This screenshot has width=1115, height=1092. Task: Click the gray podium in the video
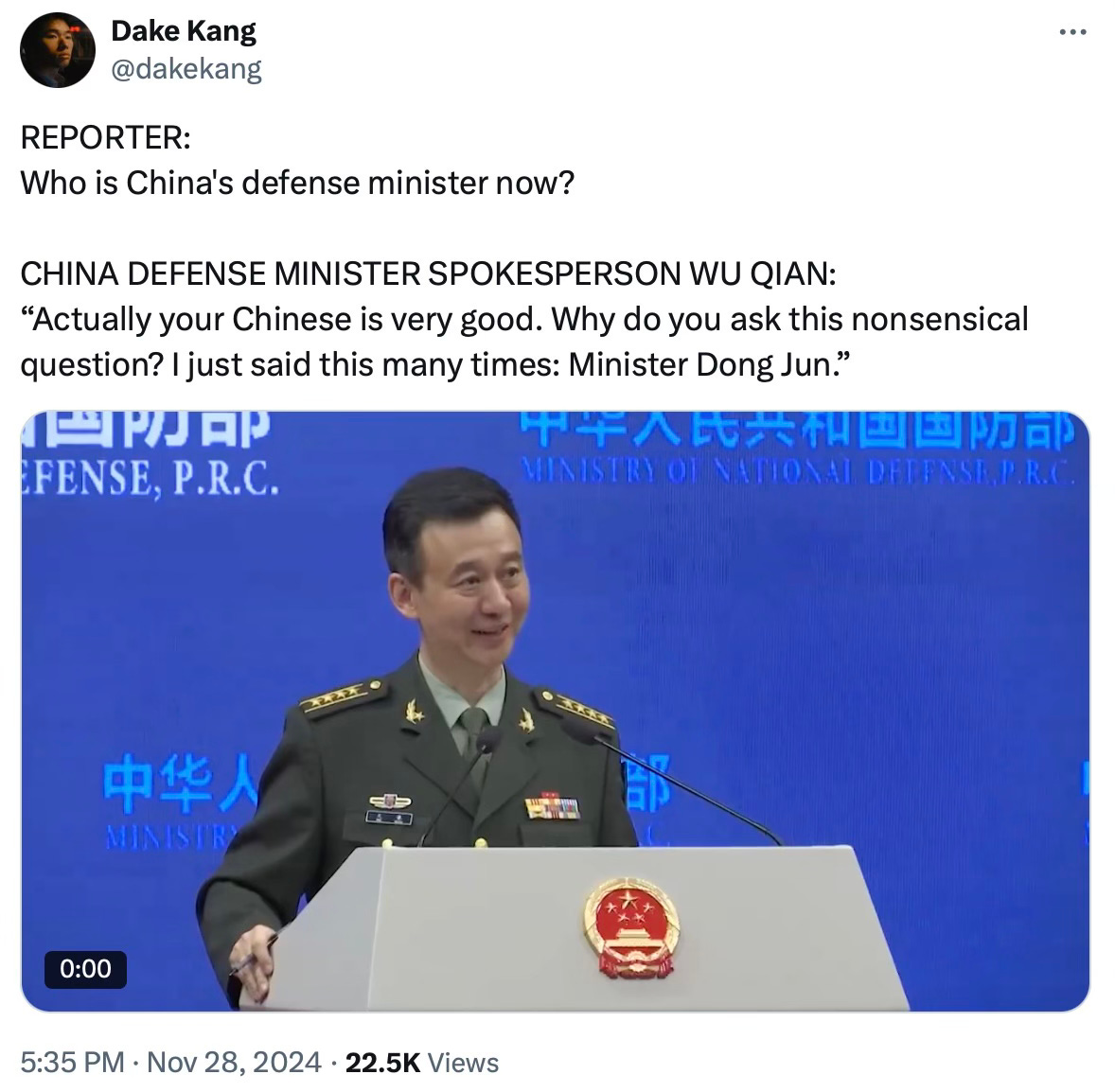576,927
